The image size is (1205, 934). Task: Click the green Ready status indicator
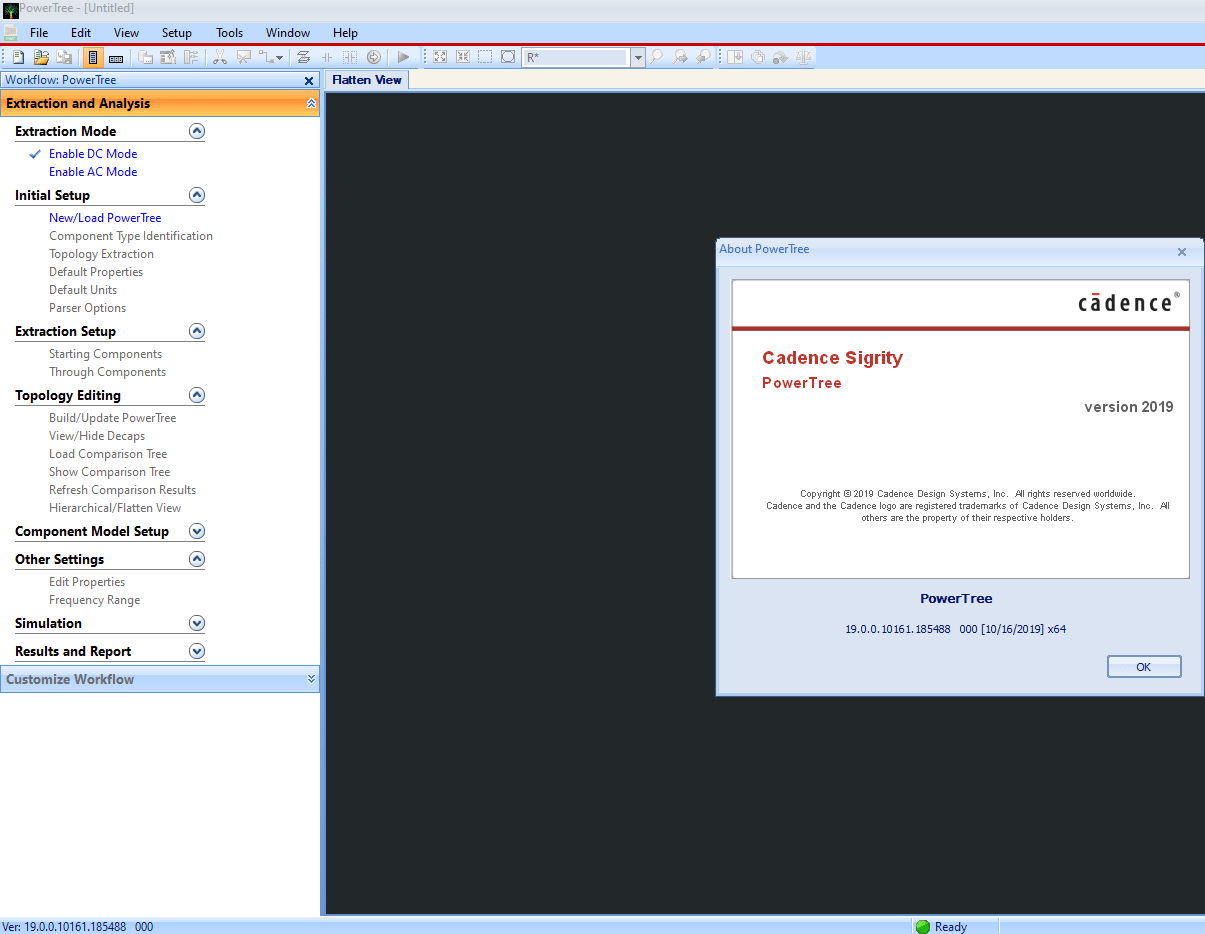point(922,926)
